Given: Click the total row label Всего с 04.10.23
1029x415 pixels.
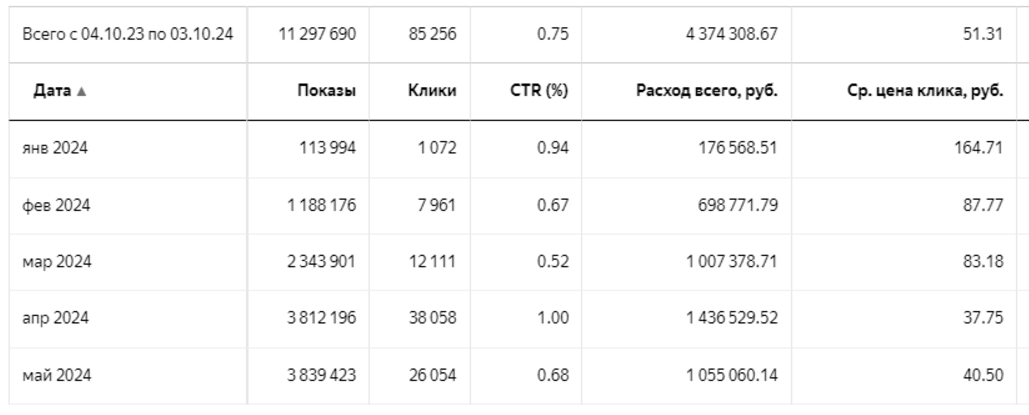Looking at the screenshot, I should pyautogui.click(x=127, y=36).
